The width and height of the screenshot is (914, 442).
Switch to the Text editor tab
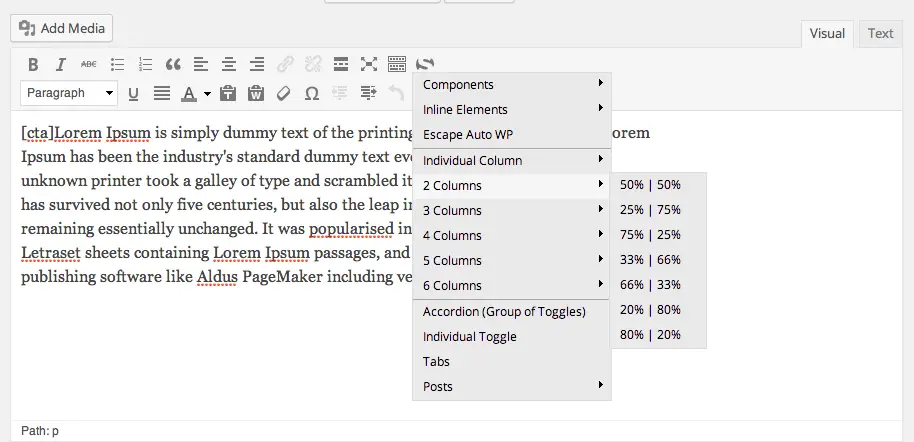tap(880, 34)
